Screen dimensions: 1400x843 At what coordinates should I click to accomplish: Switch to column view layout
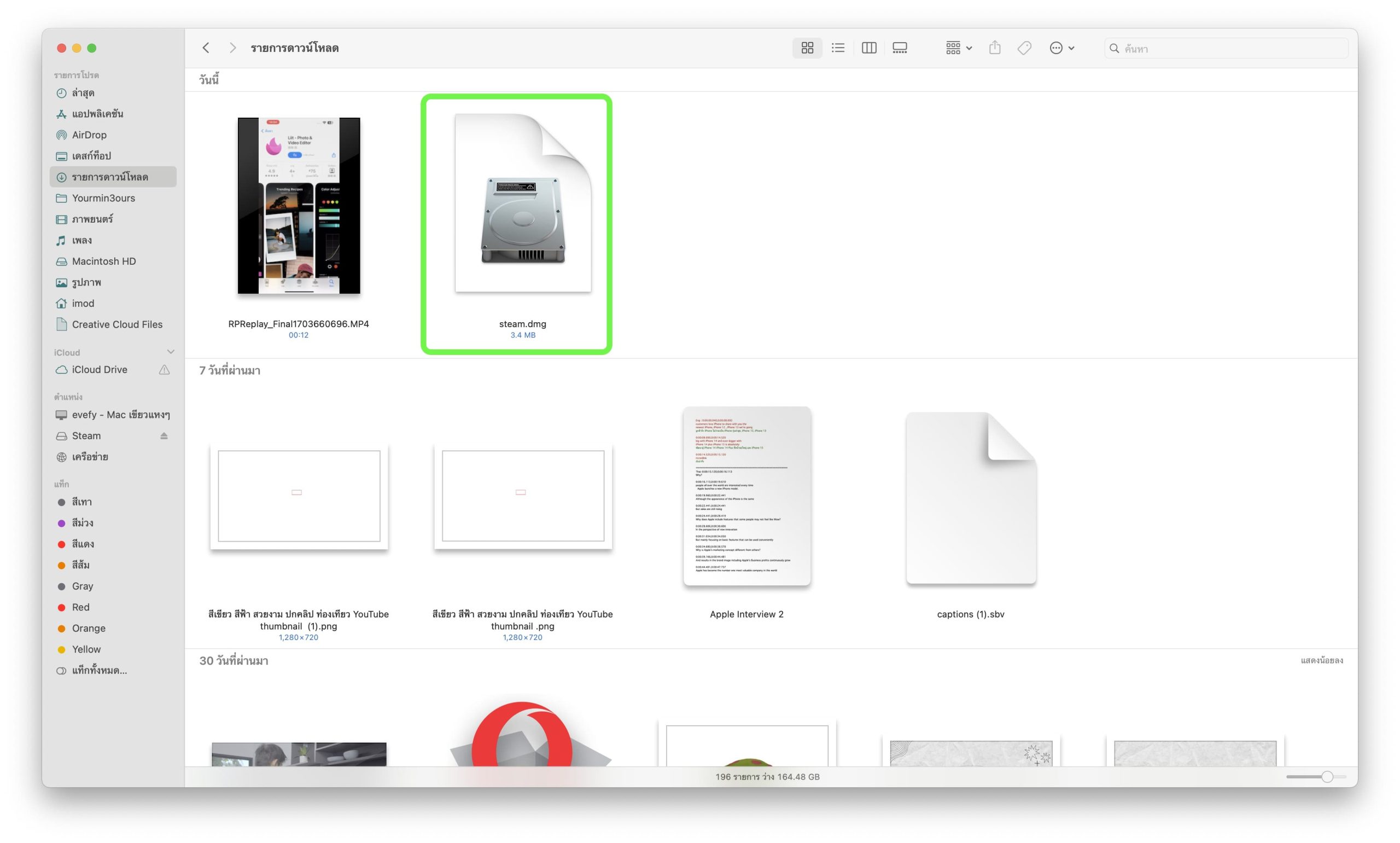[869, 47]
